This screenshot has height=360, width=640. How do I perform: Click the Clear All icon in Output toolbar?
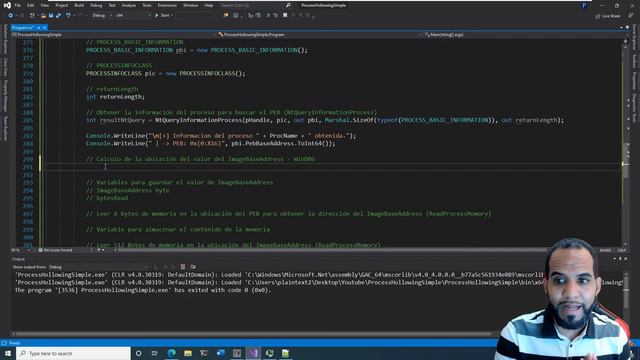pos(183,267)
